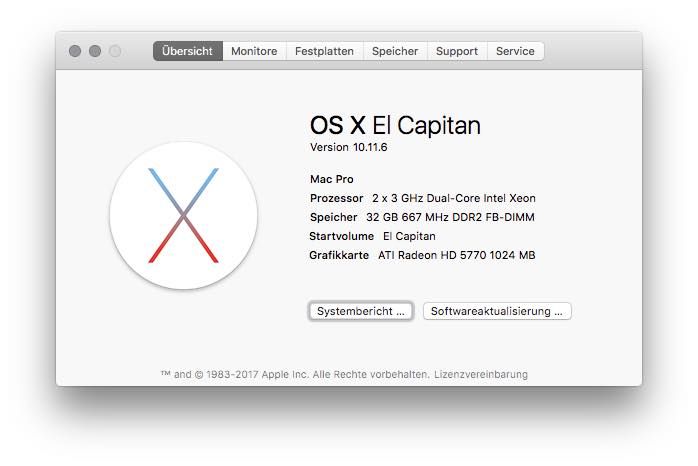698x466 pixels.
Task: Click the Apple copyright notice text
Action: point(295,374)
